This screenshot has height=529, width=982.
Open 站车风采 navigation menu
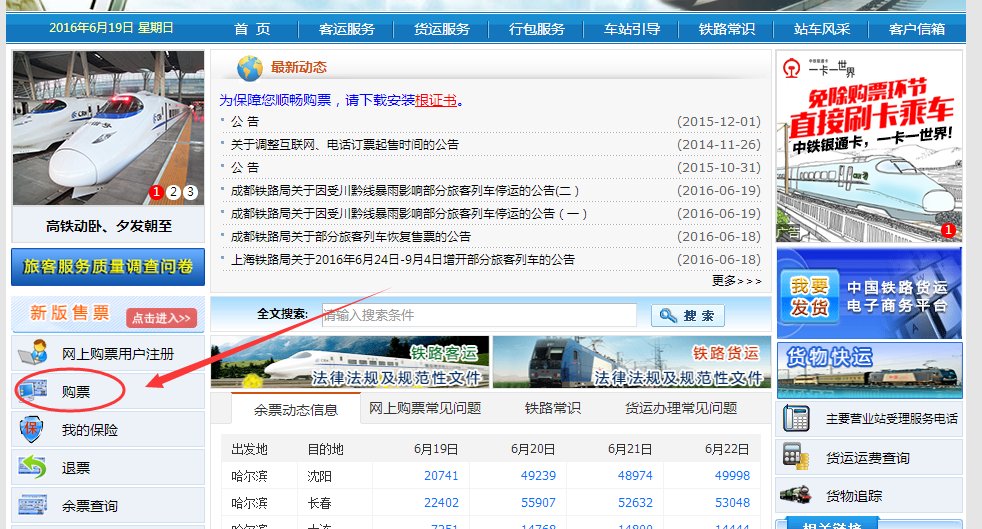tap(822, 29)
